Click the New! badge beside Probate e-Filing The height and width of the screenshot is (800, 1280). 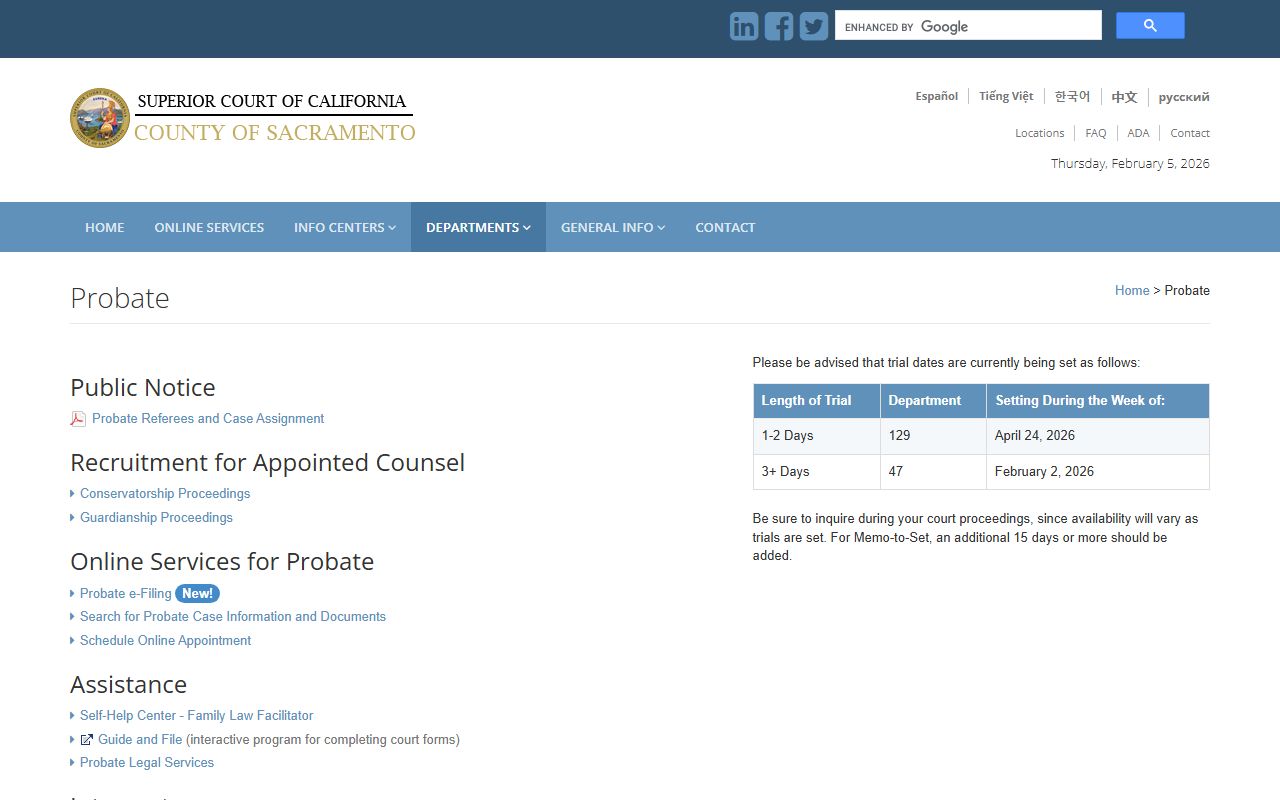coord(197,593)
